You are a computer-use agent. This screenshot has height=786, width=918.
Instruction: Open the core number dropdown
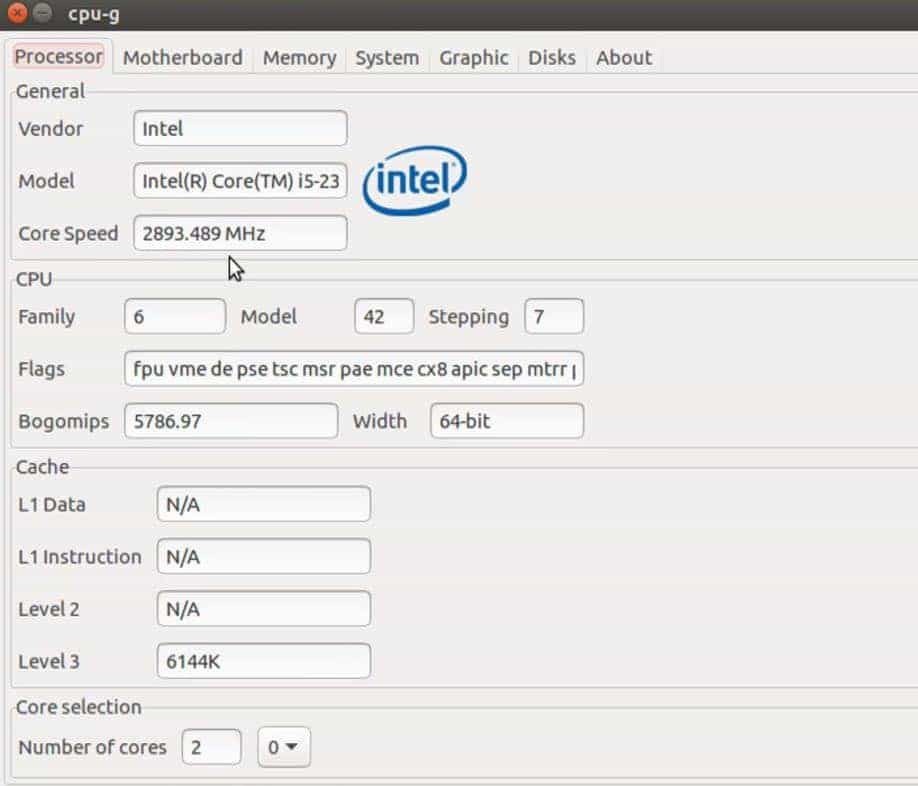[285, 747]
